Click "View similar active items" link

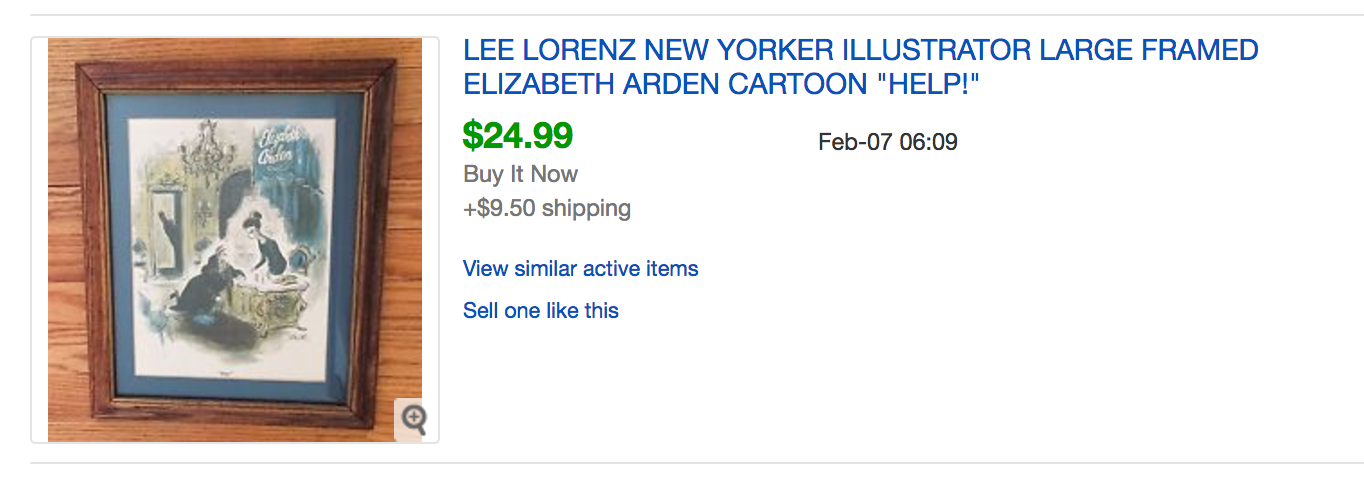click(580, 269)
